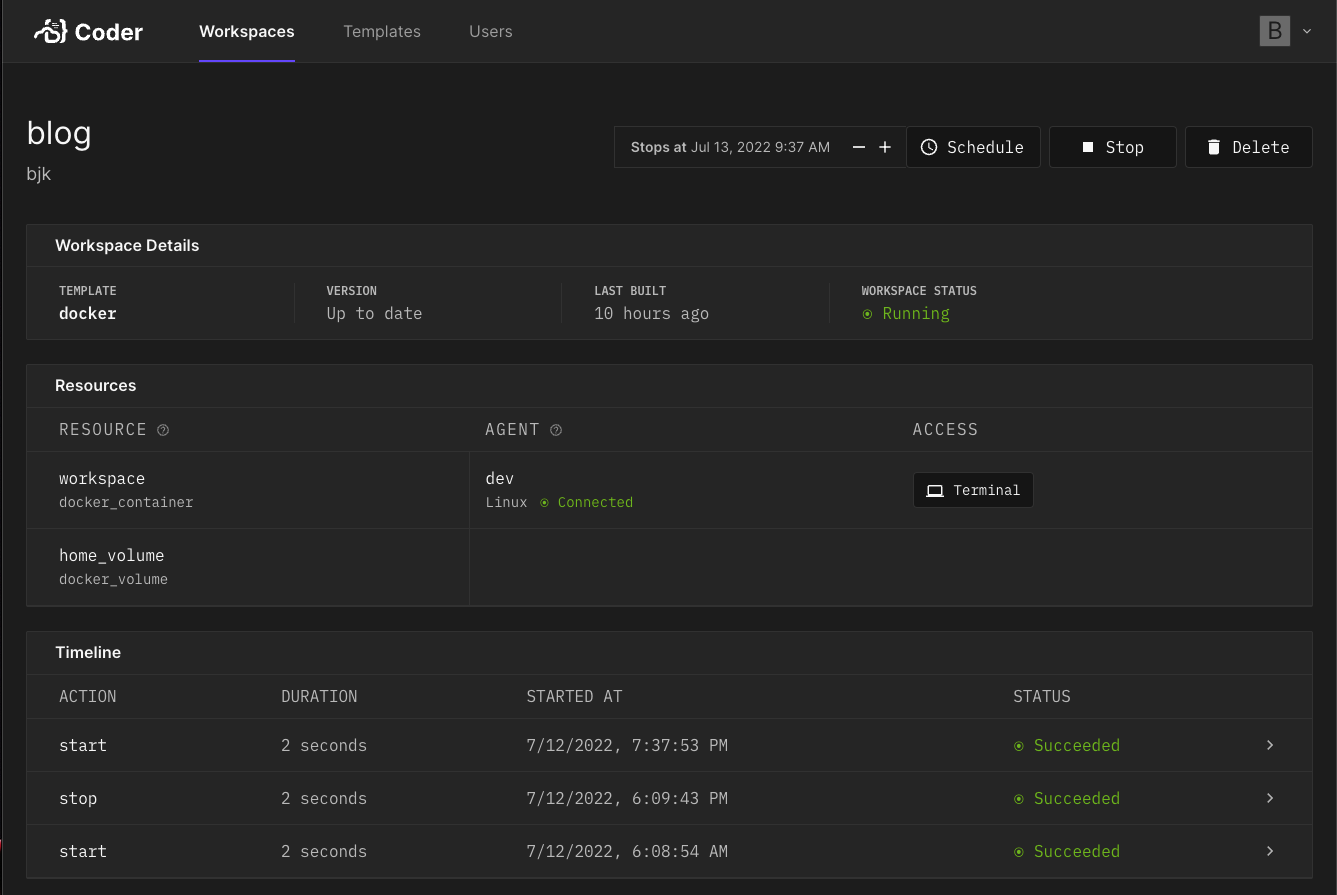
Task: Click the Coder logo icon
Action: pyautogui.click(x=50, y=32)
